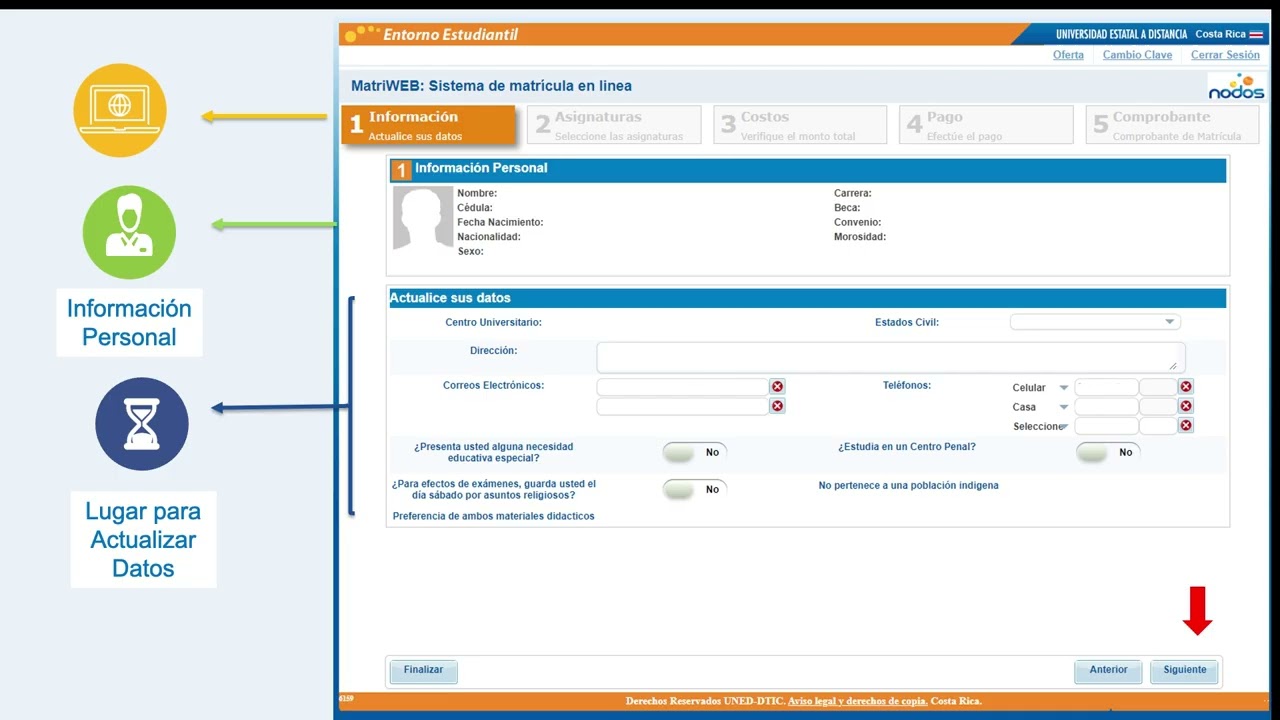Toggle Saturday religious observance switch
This screenshot has height=720, width=1280.
695,490
